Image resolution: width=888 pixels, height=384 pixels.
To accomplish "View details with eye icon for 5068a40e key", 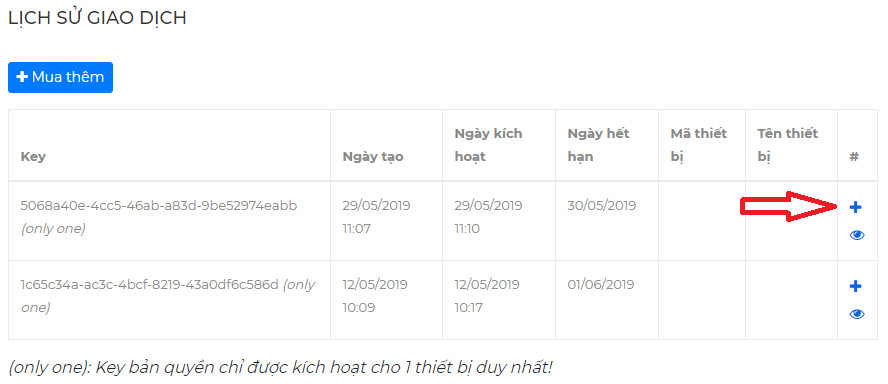I will (x=857, y=235).
